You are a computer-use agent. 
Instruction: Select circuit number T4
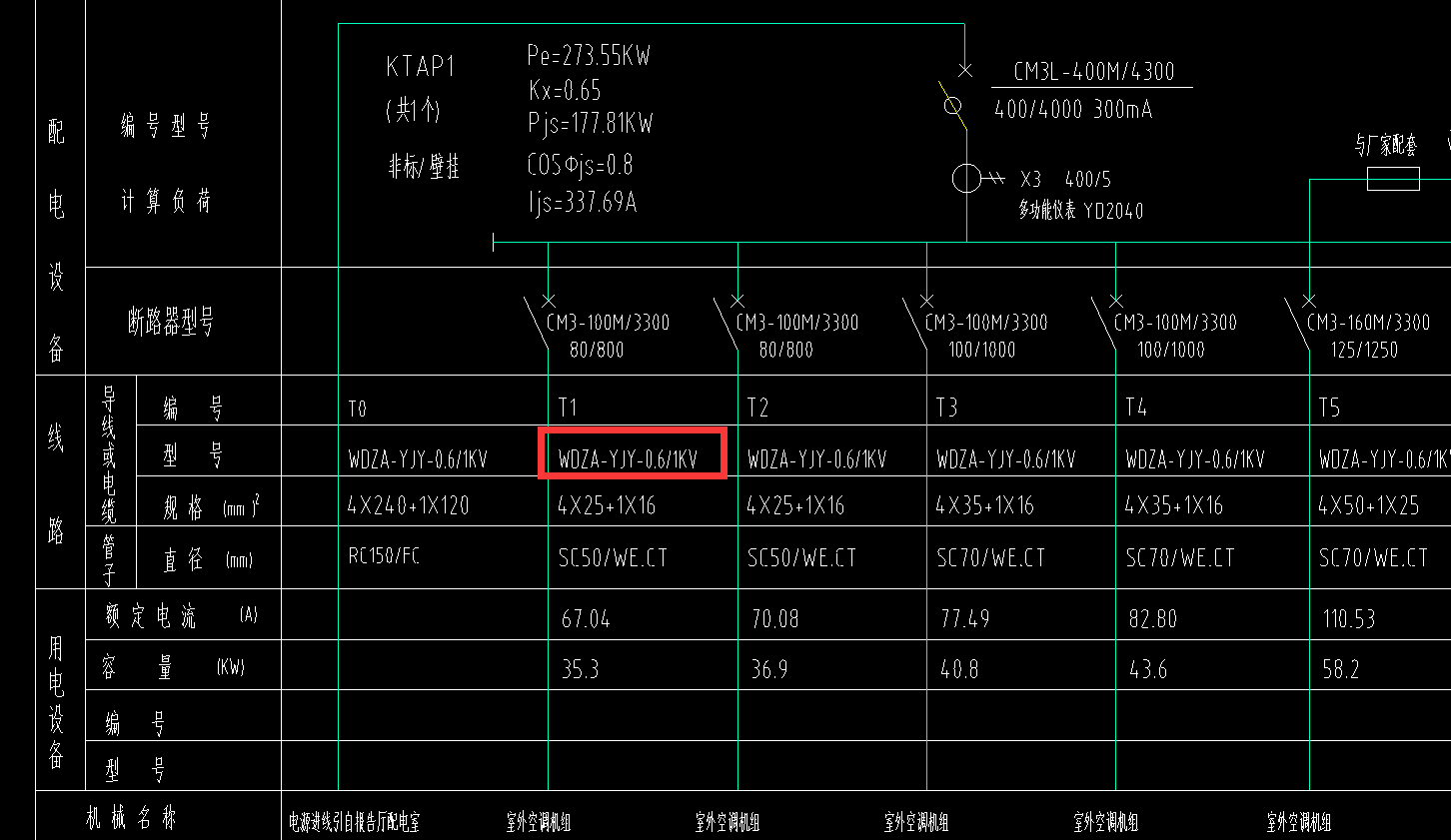tap(1136, 407)
